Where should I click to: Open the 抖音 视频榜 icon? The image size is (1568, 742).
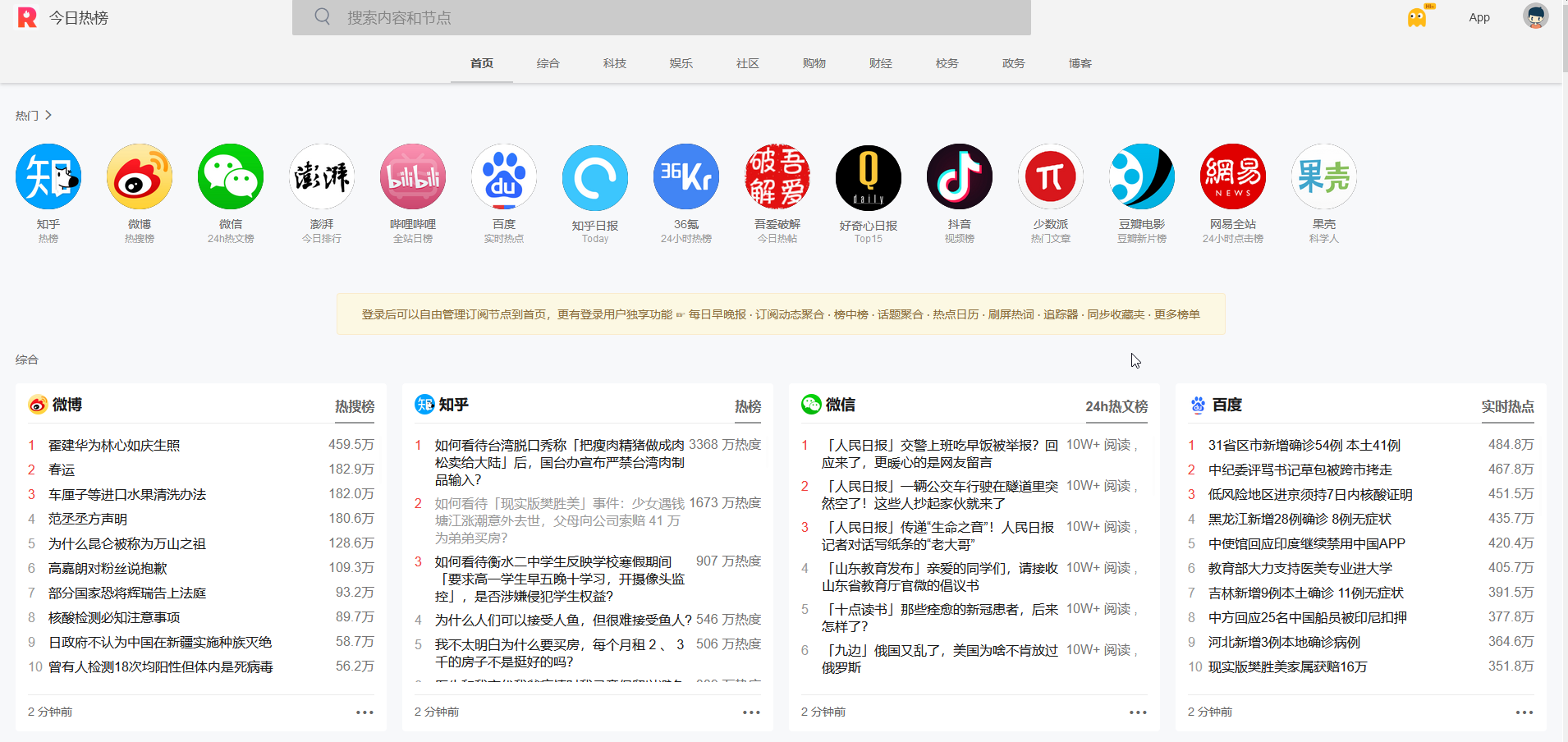point(960,176)
